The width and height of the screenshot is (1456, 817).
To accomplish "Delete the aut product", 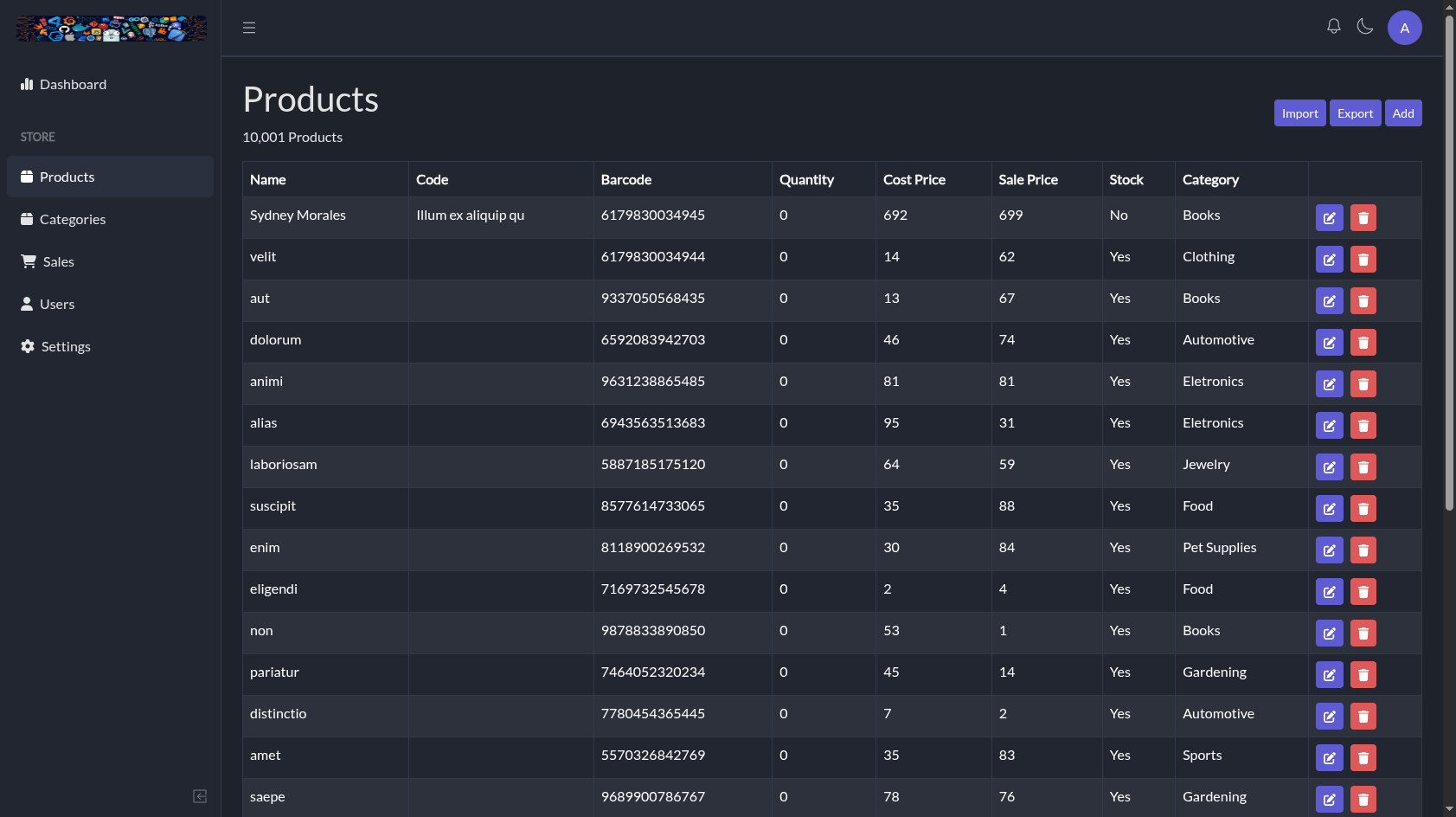I will click(x=1363, y=301).
